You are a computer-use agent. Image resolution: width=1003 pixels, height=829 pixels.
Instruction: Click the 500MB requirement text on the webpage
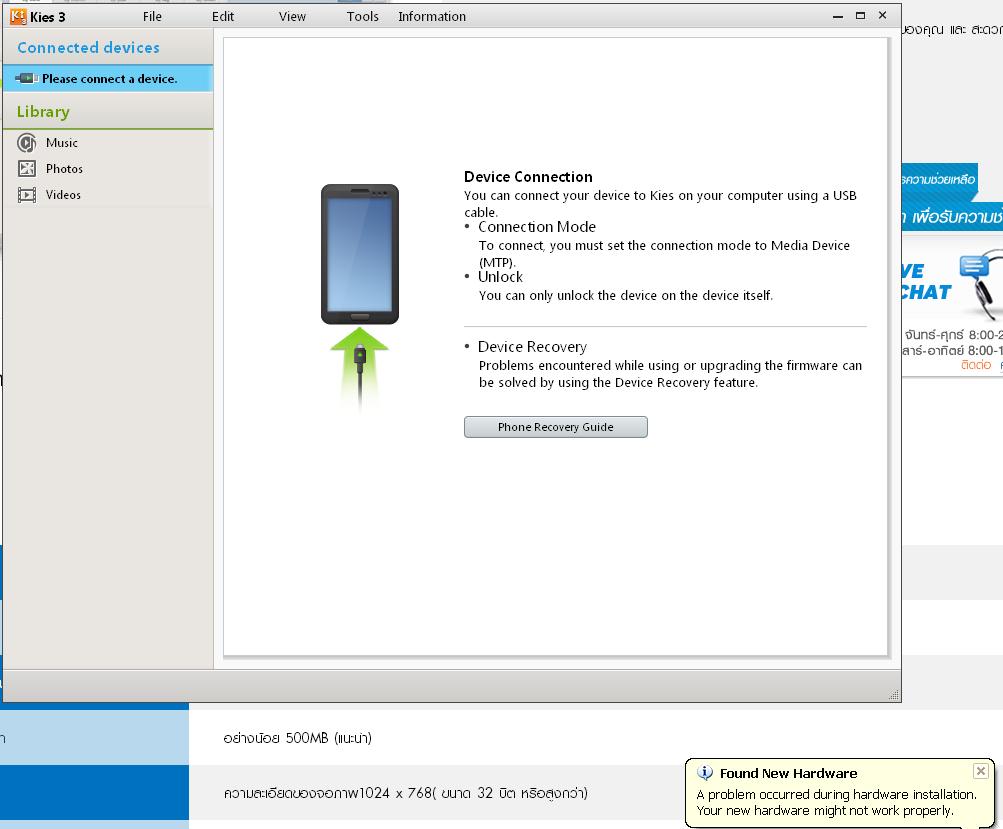click(x=297, y=738)
